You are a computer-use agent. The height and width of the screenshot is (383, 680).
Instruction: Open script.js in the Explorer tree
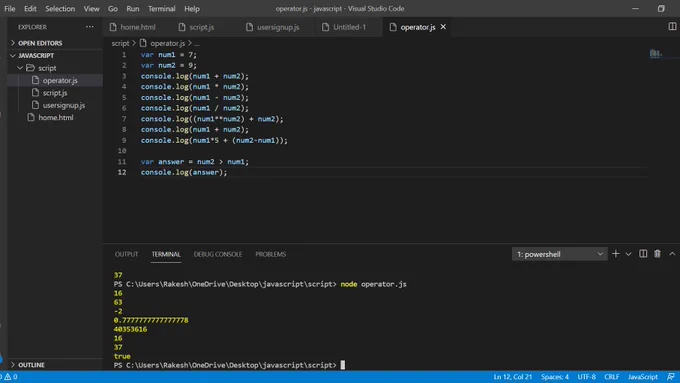coord(55,93)
